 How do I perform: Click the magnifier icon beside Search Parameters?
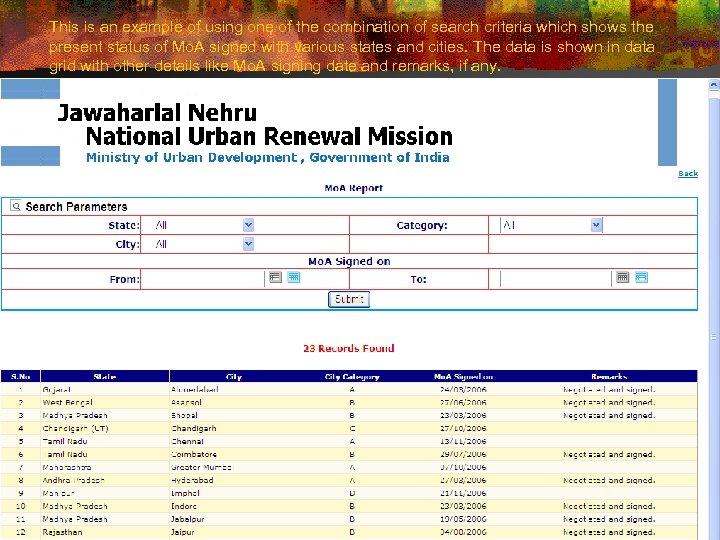point(16,206)
